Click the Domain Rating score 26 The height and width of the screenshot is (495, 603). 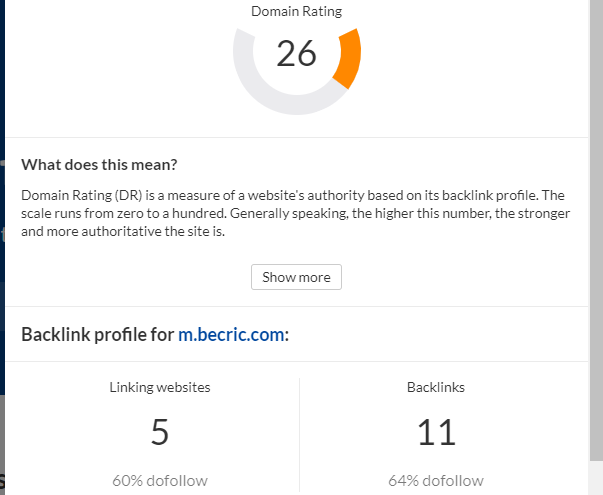point(296,54)
